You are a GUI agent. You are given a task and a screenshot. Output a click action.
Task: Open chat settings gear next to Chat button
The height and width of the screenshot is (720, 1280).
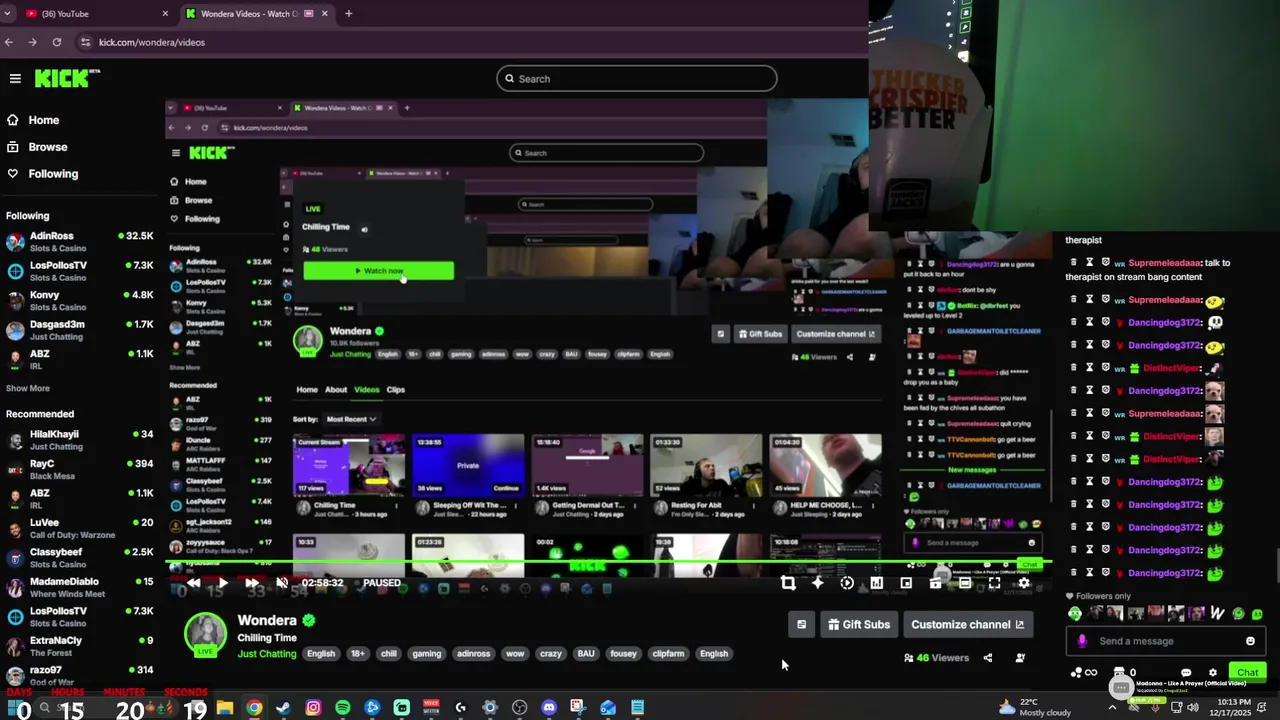[x=1213, y=673]
